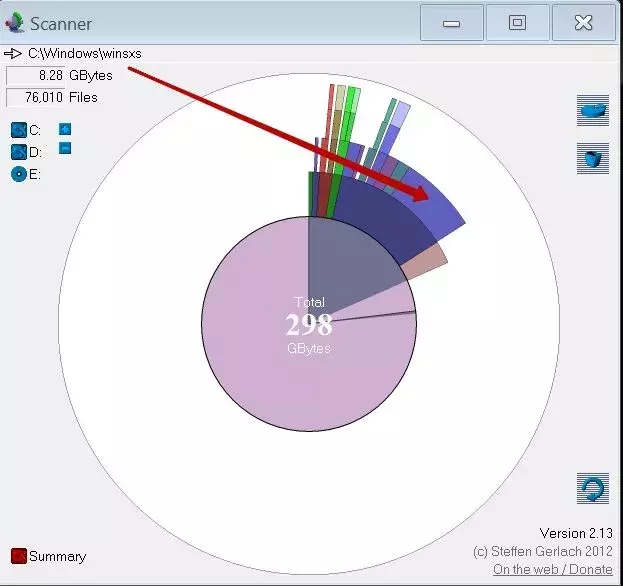Click the blue drive icon on right side
This screenshot has width=623, height=586.
(x=593, y=110)
